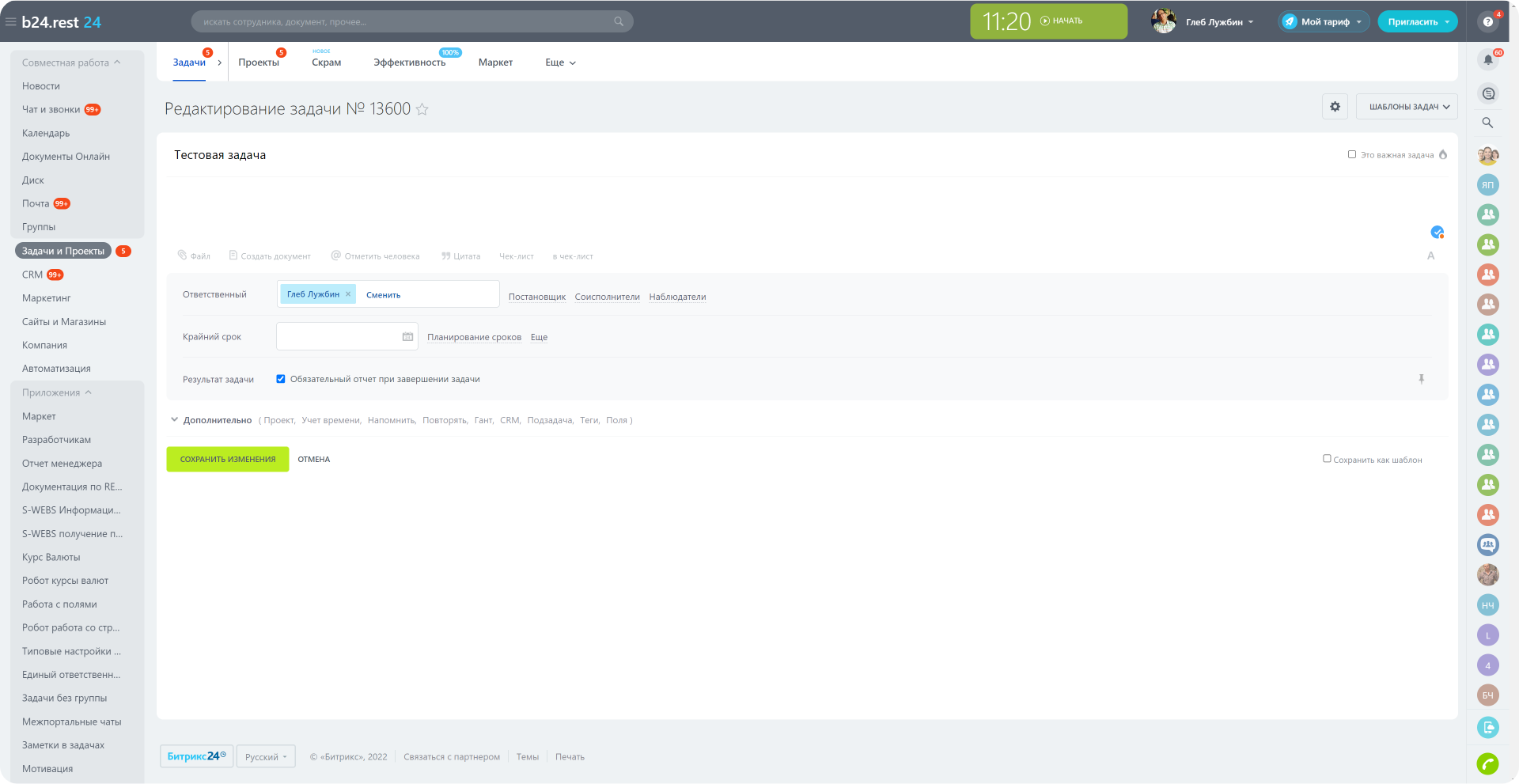Open the Task Templates dropdown

click(1407, 107)
